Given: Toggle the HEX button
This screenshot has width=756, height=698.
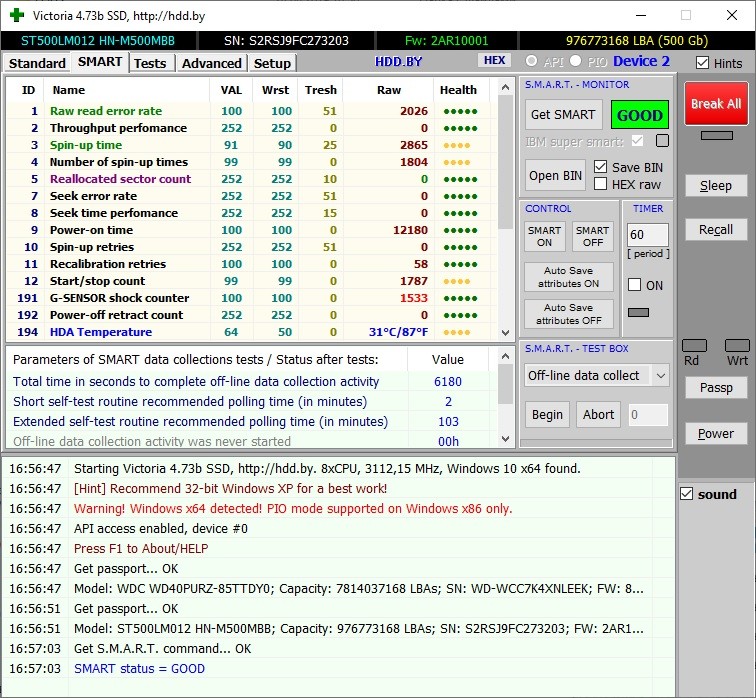Looking at the screenshot, I should (494, 60).
